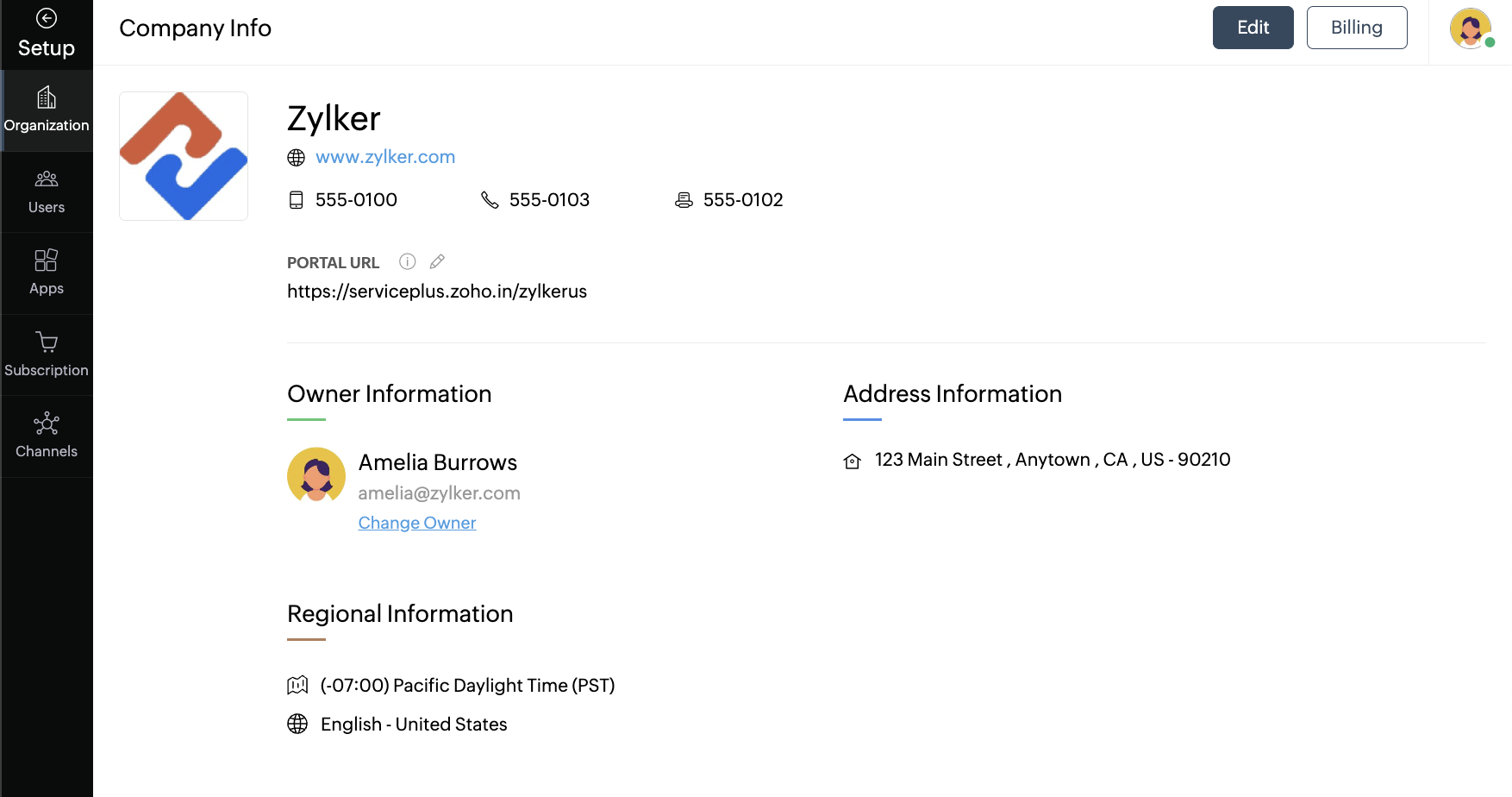
Task: Click the Change Owner link
Action: [x=416, y=523]
